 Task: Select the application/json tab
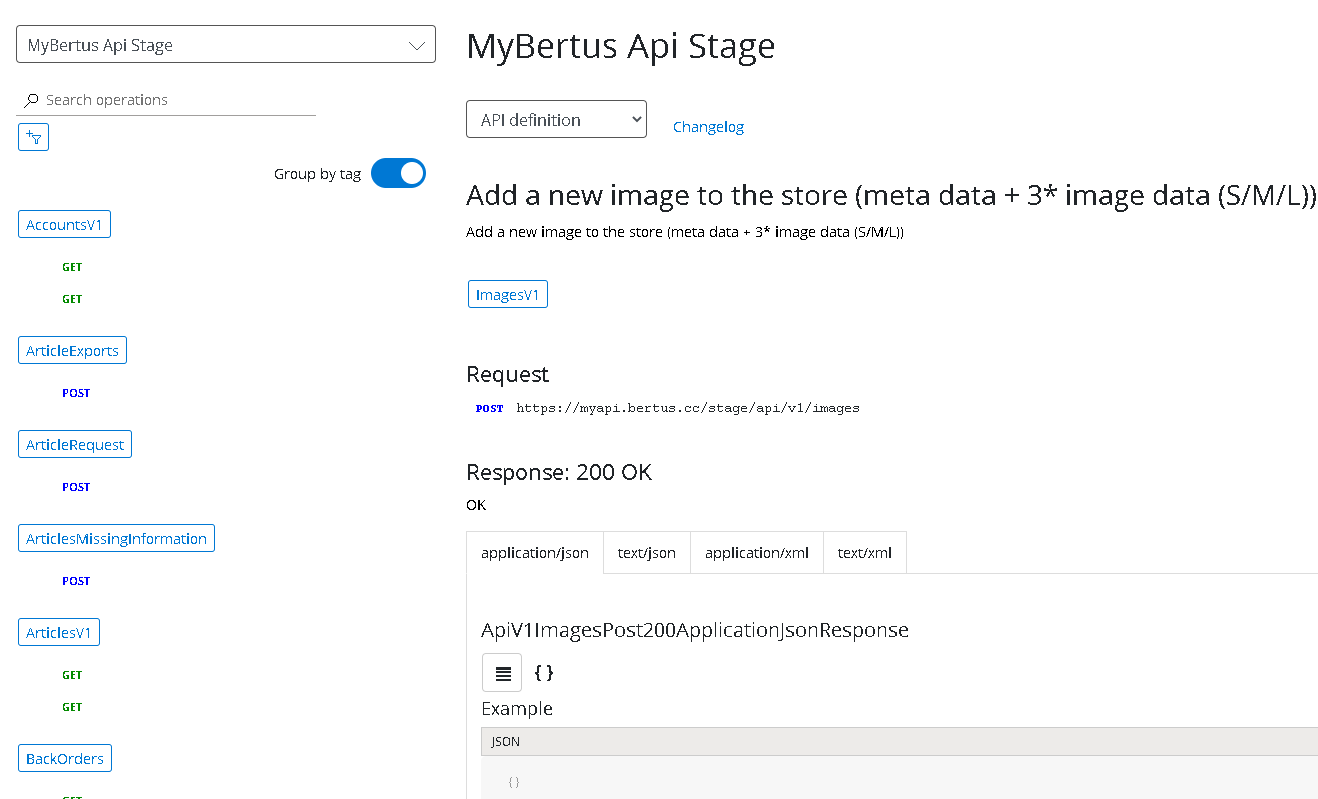pyautogui.click(x=535, y=552)
